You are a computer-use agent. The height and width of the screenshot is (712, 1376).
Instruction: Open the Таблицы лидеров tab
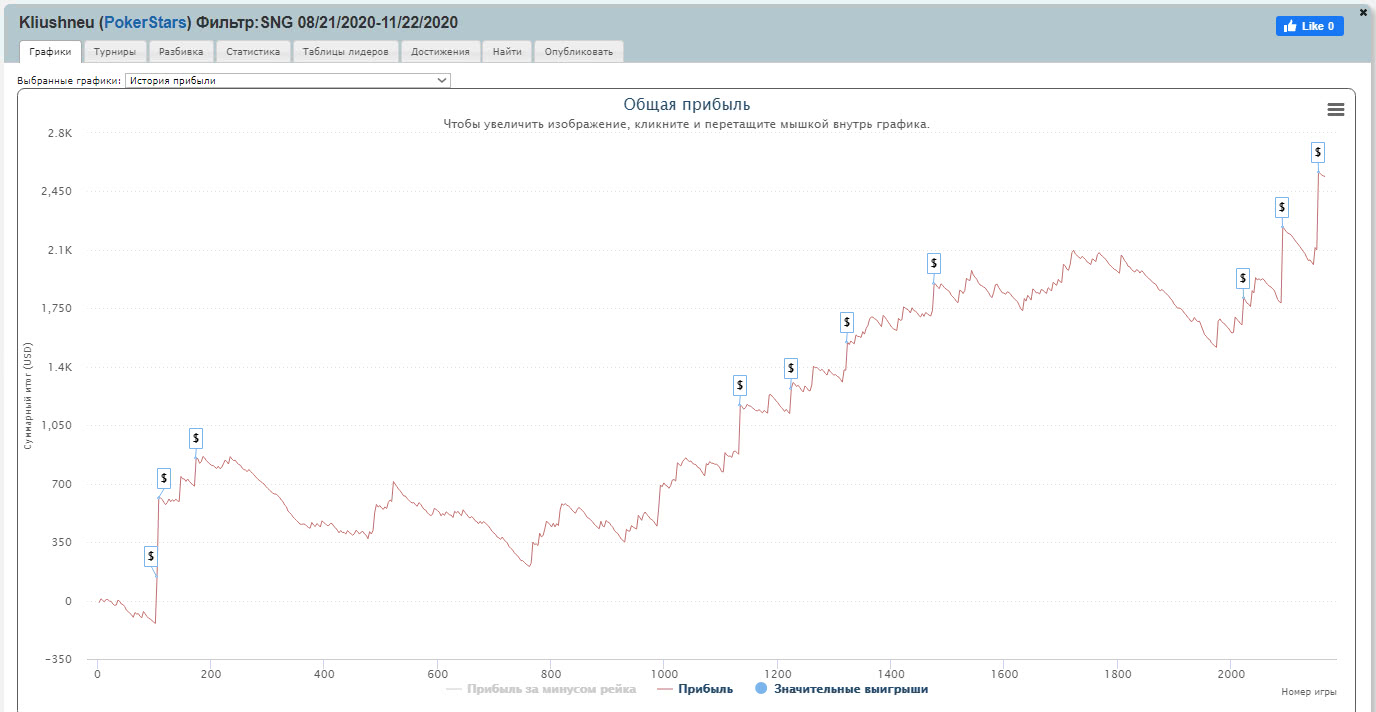pos(346,52)
